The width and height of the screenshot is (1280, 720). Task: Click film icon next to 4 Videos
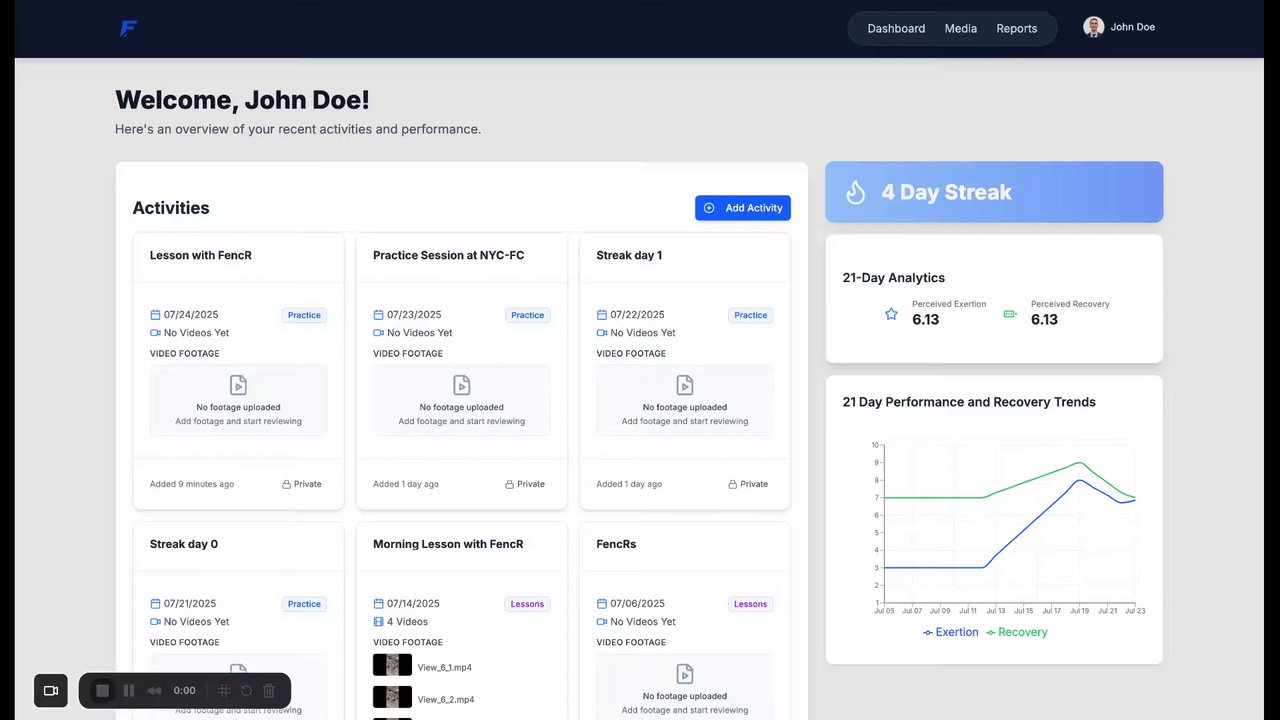[x=378, y=622]
